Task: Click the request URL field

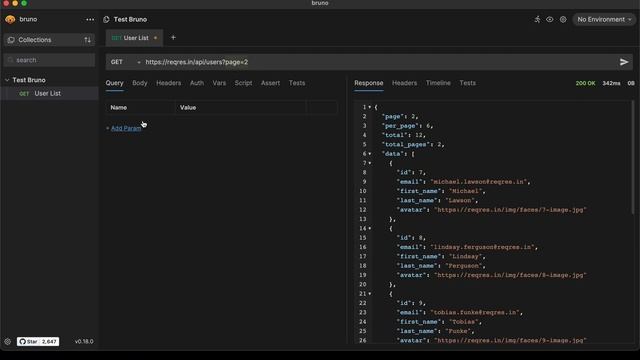Action: click(x=380, y=62)
